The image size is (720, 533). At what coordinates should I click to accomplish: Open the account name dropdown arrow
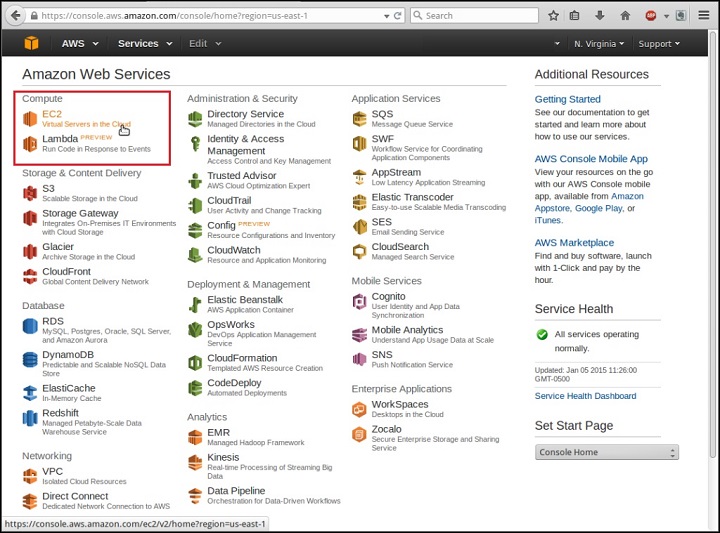[557, 44]
